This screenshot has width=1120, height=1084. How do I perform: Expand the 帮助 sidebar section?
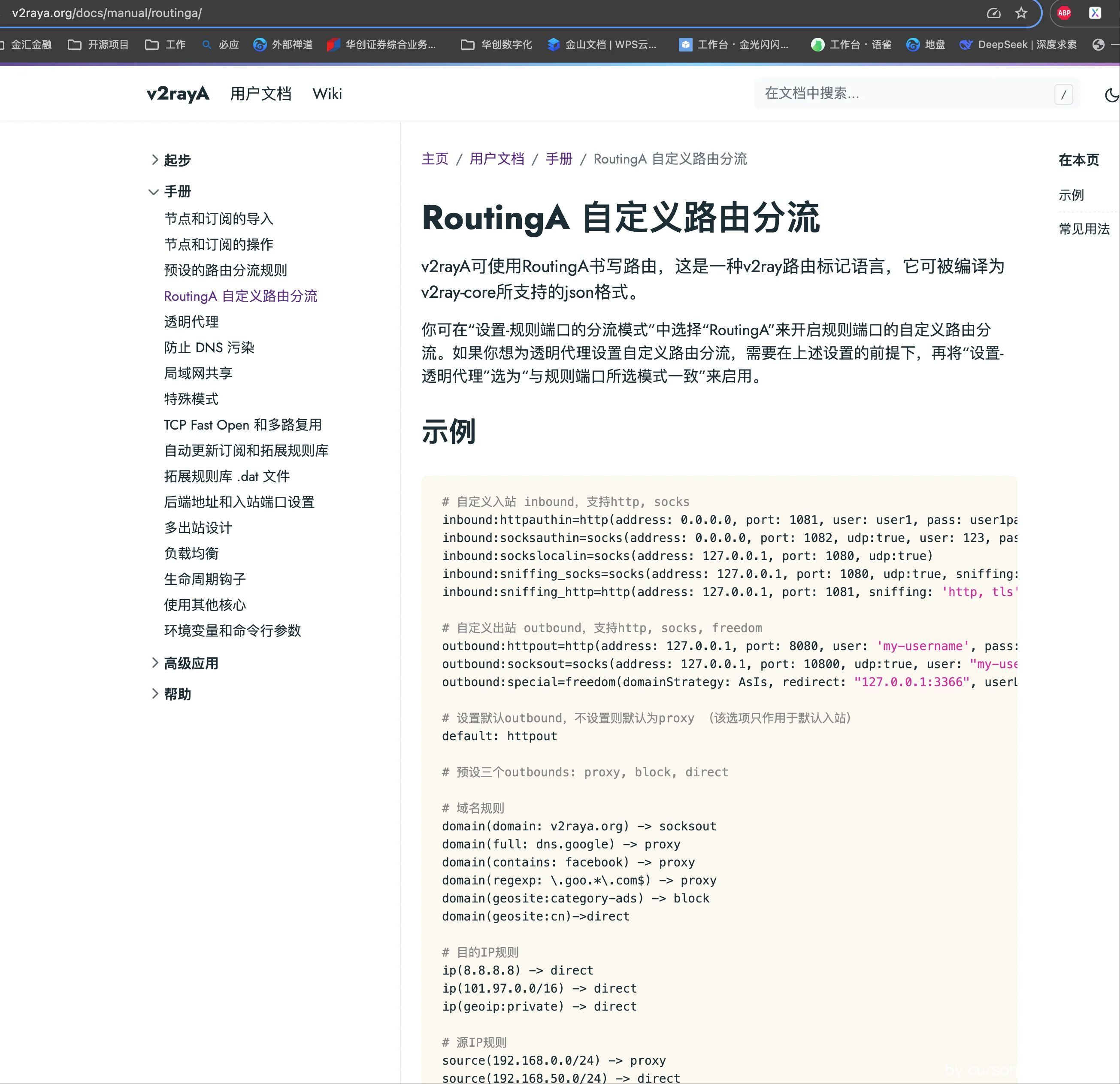tap(171, 694)
